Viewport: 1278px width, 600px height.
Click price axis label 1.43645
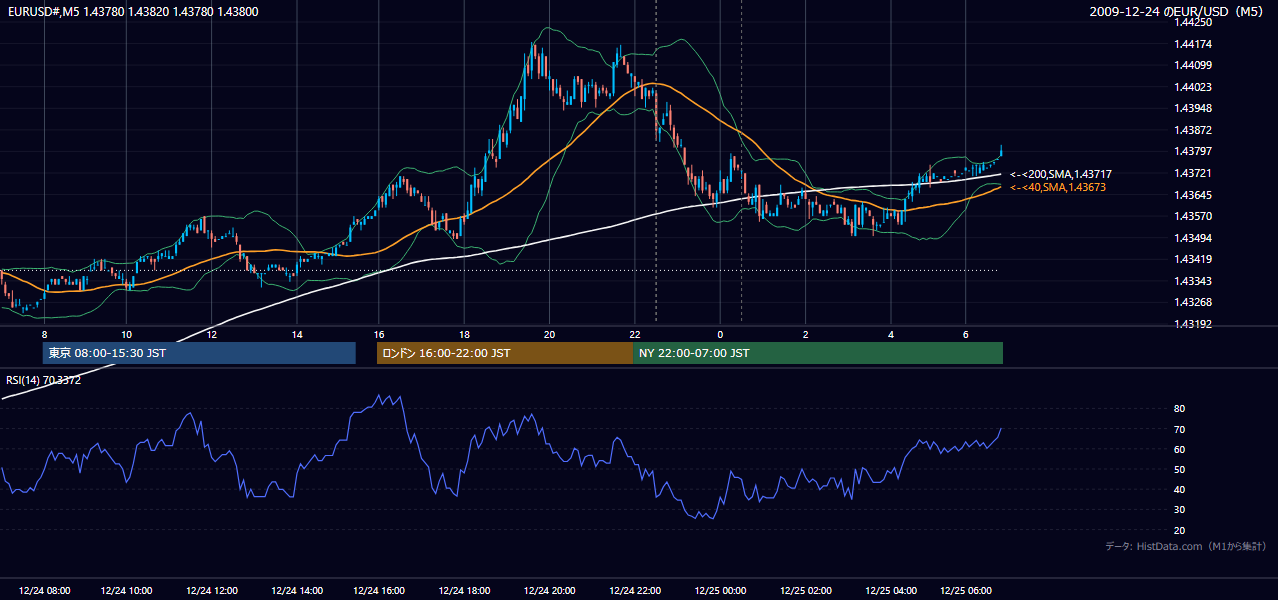pos(1192,194)
